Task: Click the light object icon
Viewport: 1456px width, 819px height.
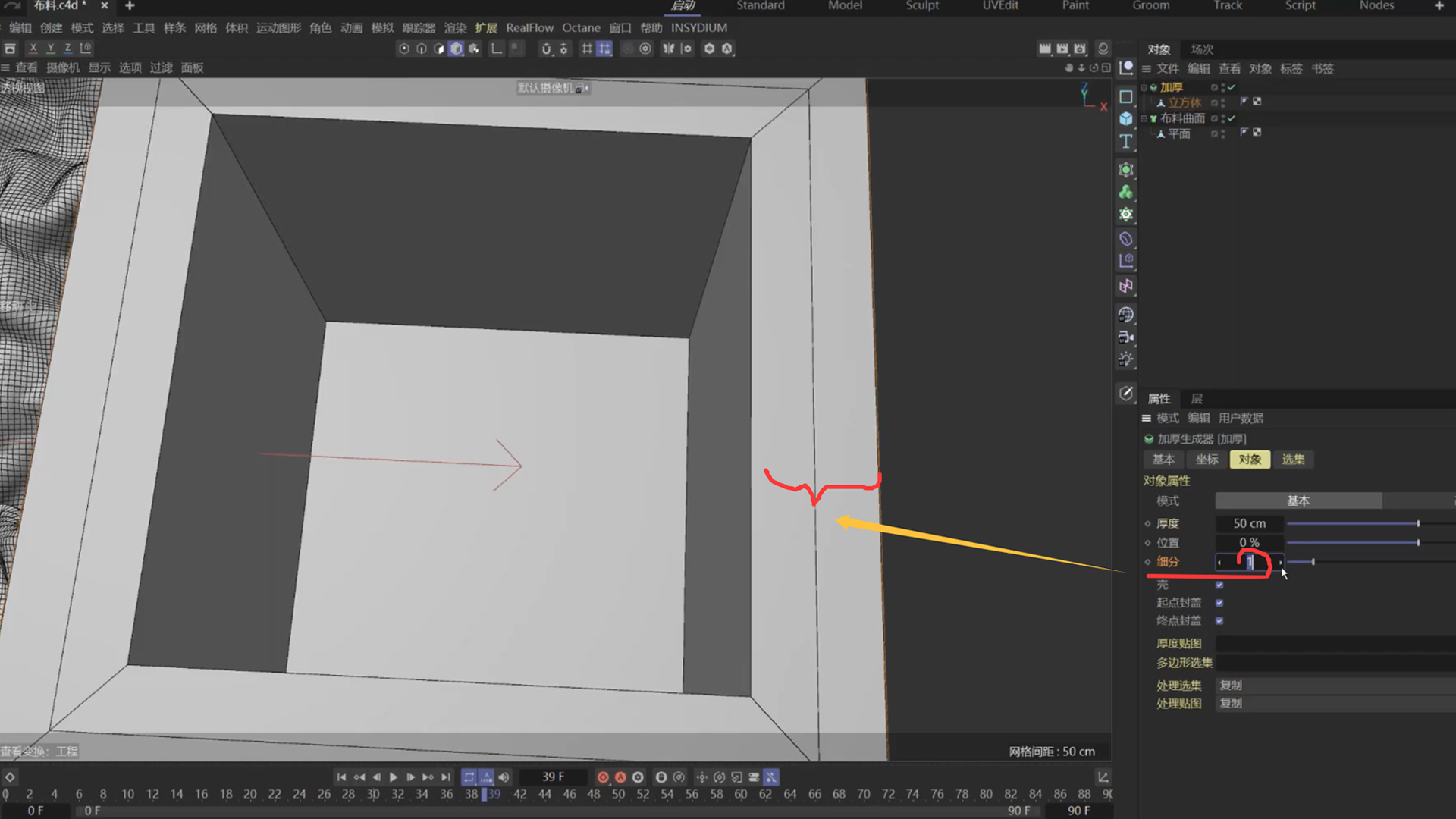Action: [x=1126, y=359]
